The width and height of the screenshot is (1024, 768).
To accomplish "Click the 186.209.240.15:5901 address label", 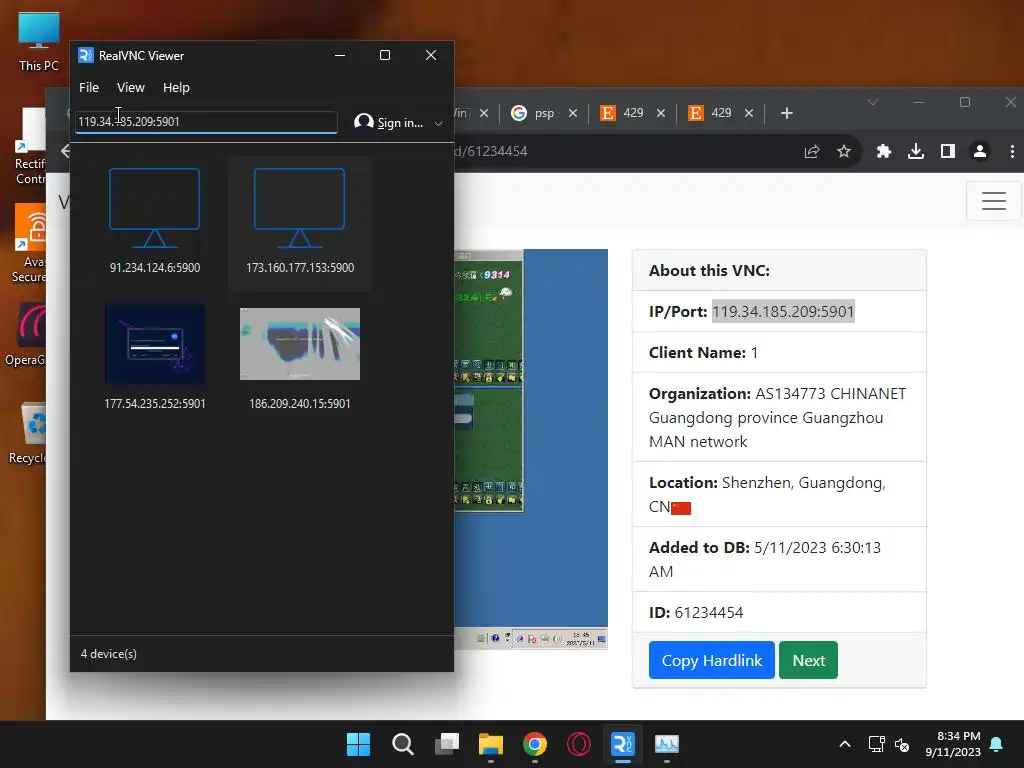I will (300, 404).
